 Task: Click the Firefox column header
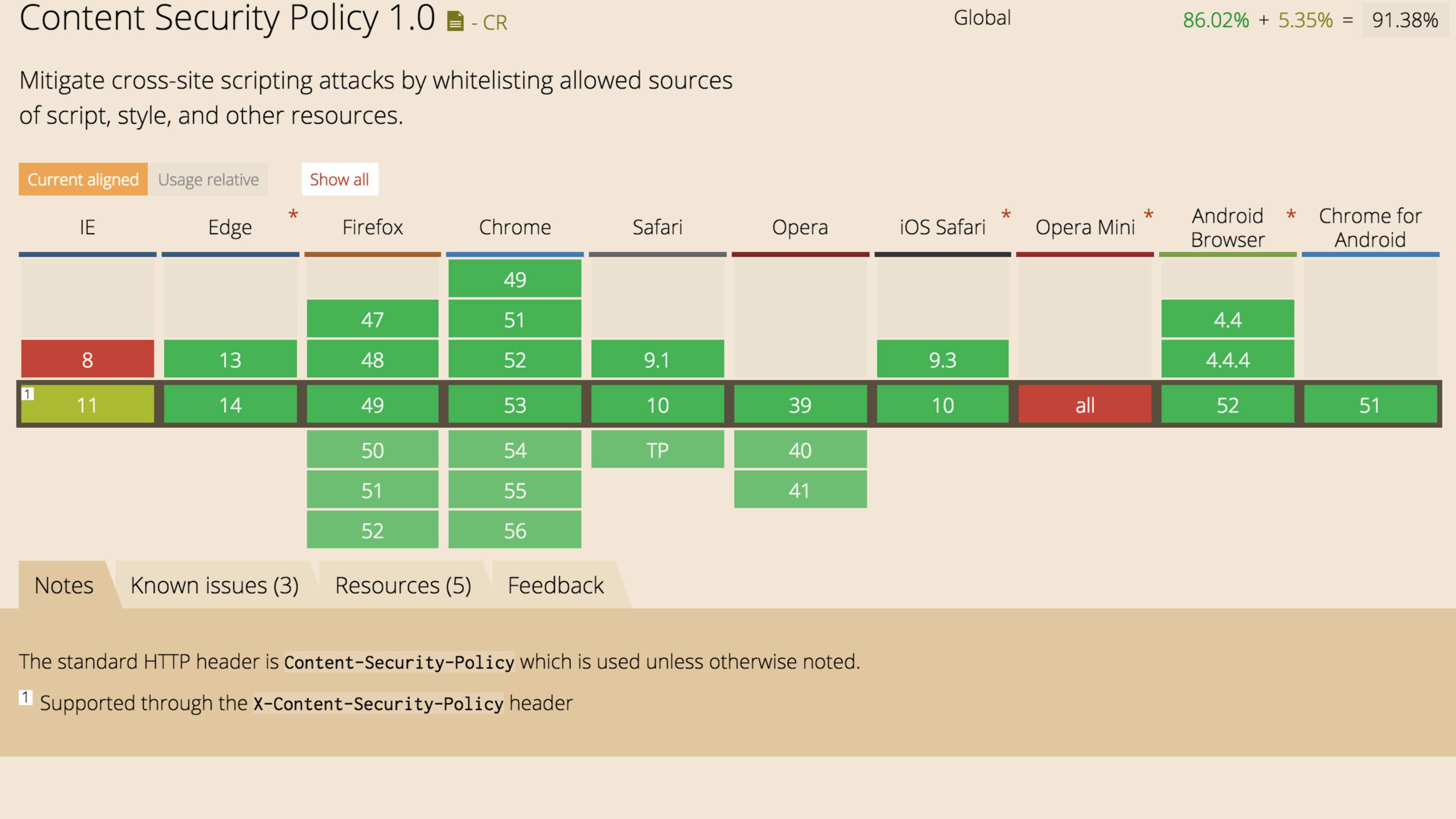[x=373, y=227]
